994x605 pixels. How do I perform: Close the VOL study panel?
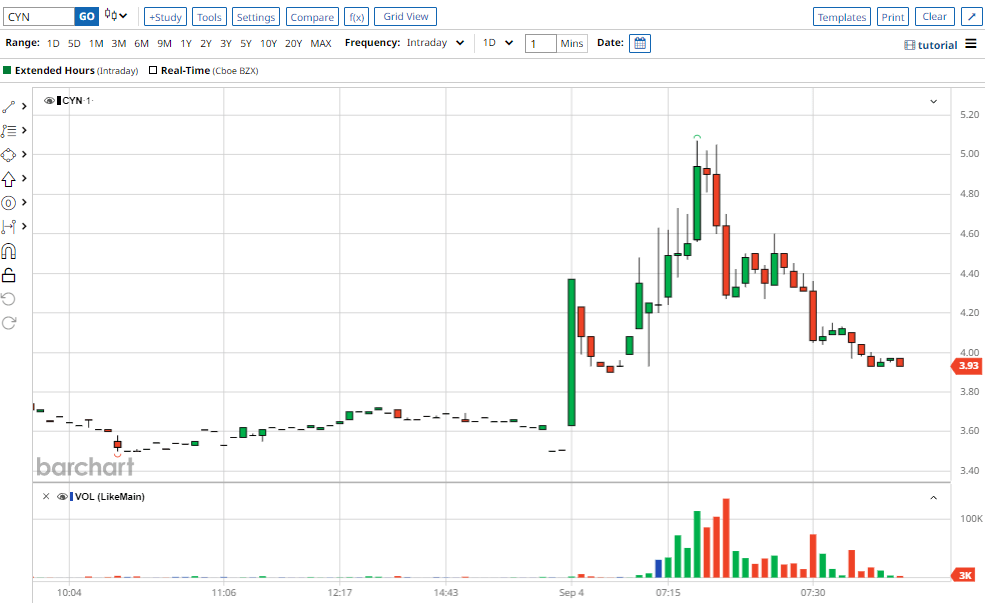(46, 497)
